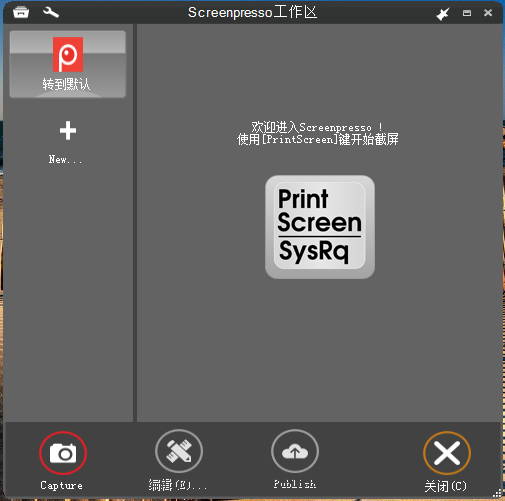Open editor with pencil and ruler icon
The width and height of the screenshot is (505, 501).
click(179, 451)
